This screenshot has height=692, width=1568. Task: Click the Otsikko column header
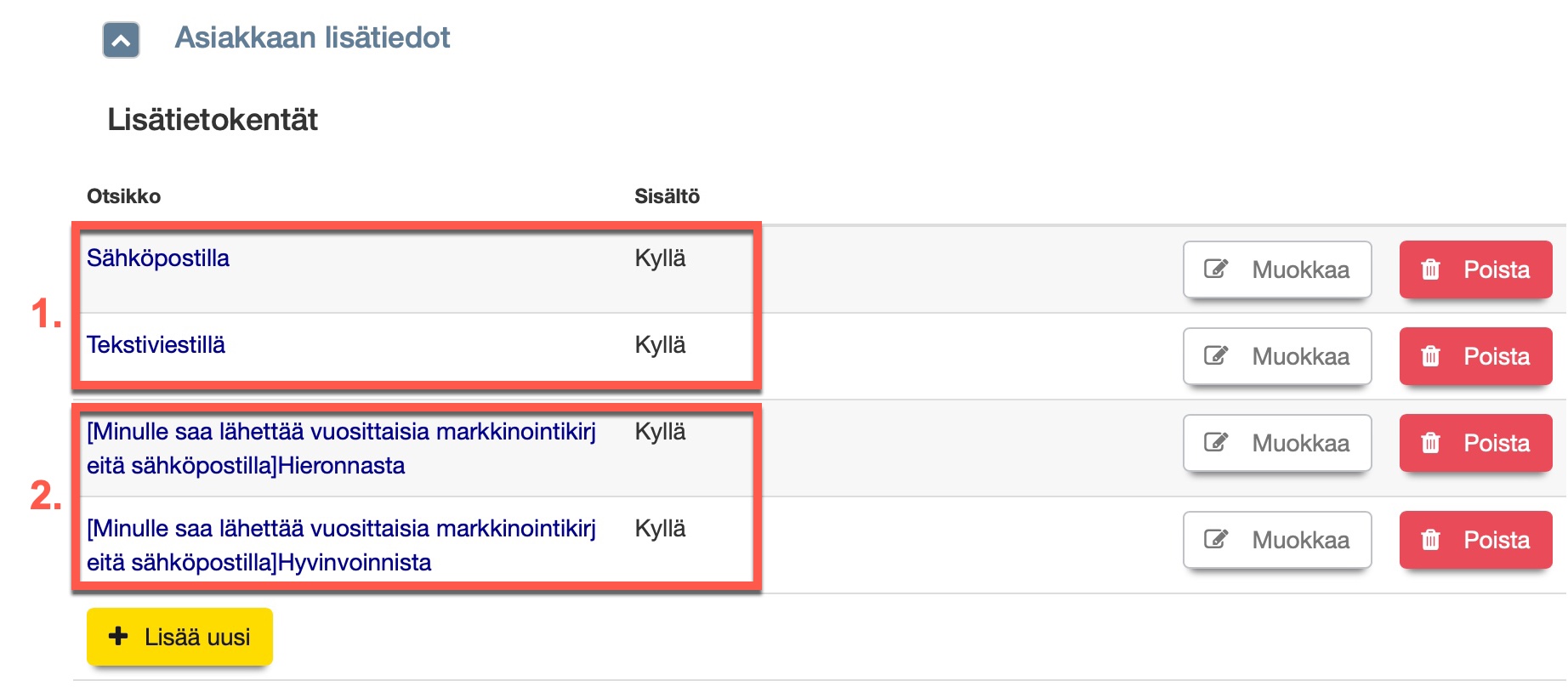tap(123, 196)
